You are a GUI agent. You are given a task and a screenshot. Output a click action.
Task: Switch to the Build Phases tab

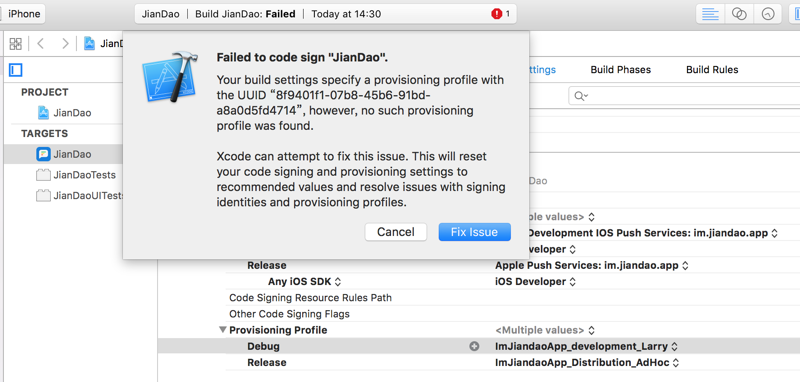[620, 70]
